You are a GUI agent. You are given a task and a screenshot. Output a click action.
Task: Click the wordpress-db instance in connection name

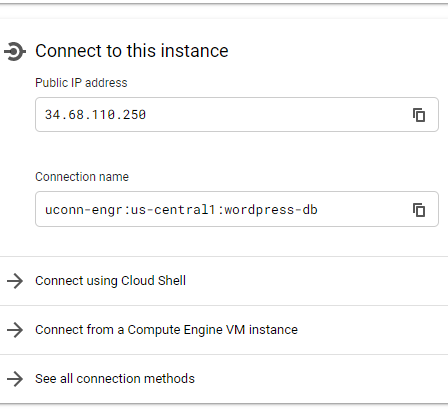[271, 210]
